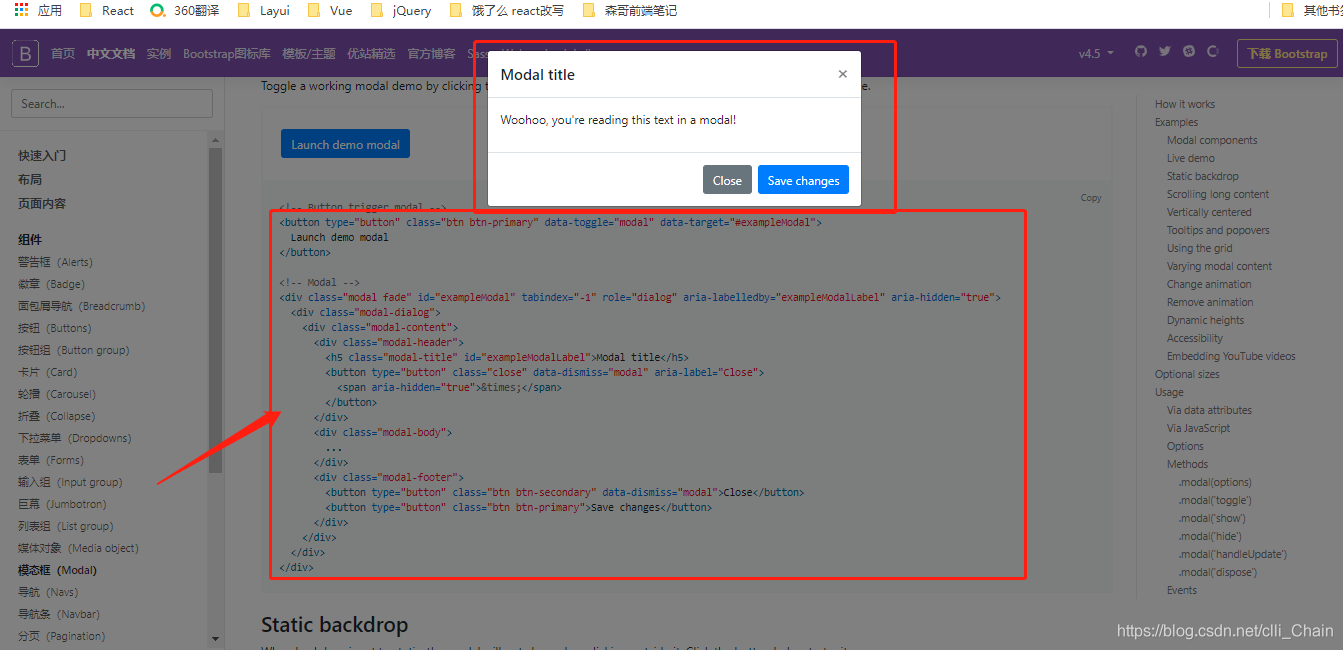Open 表单 (Forms) in sidebar
The height and width of the screenshot is (650, 1343).
tap(51, 460)
